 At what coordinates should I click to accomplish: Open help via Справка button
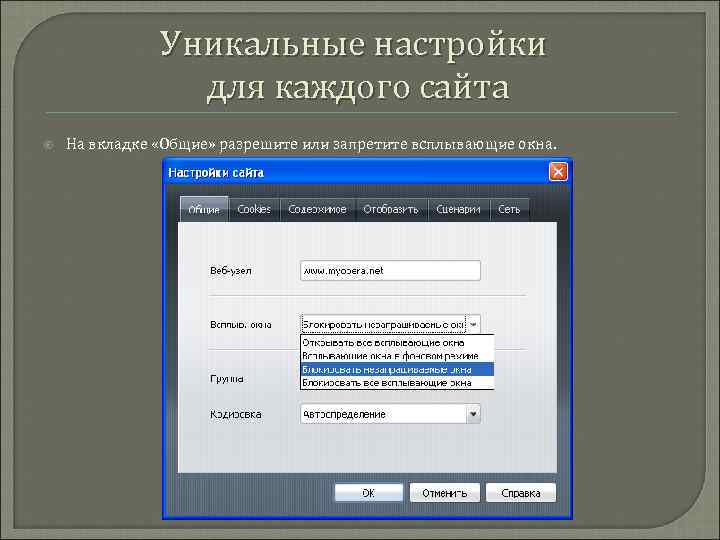(521, 493)
